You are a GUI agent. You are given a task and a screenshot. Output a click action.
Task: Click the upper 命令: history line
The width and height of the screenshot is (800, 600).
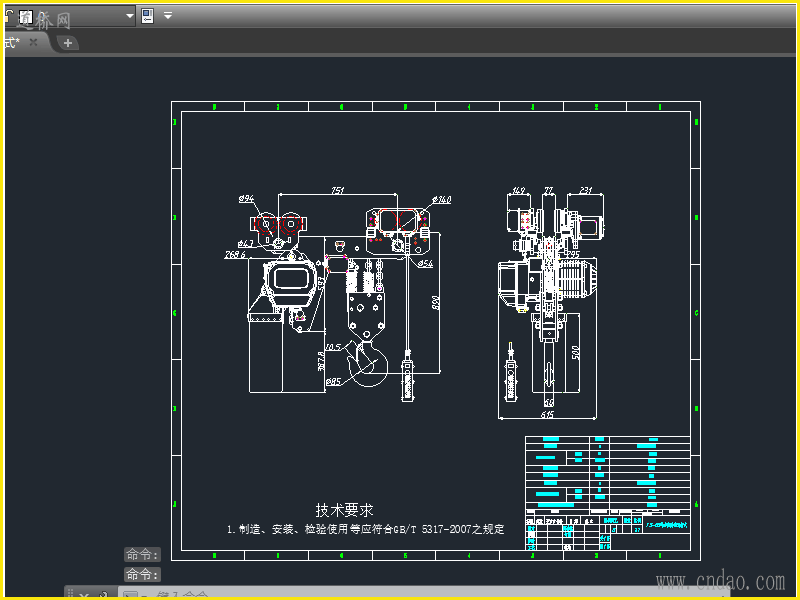(x=142, y=554)
